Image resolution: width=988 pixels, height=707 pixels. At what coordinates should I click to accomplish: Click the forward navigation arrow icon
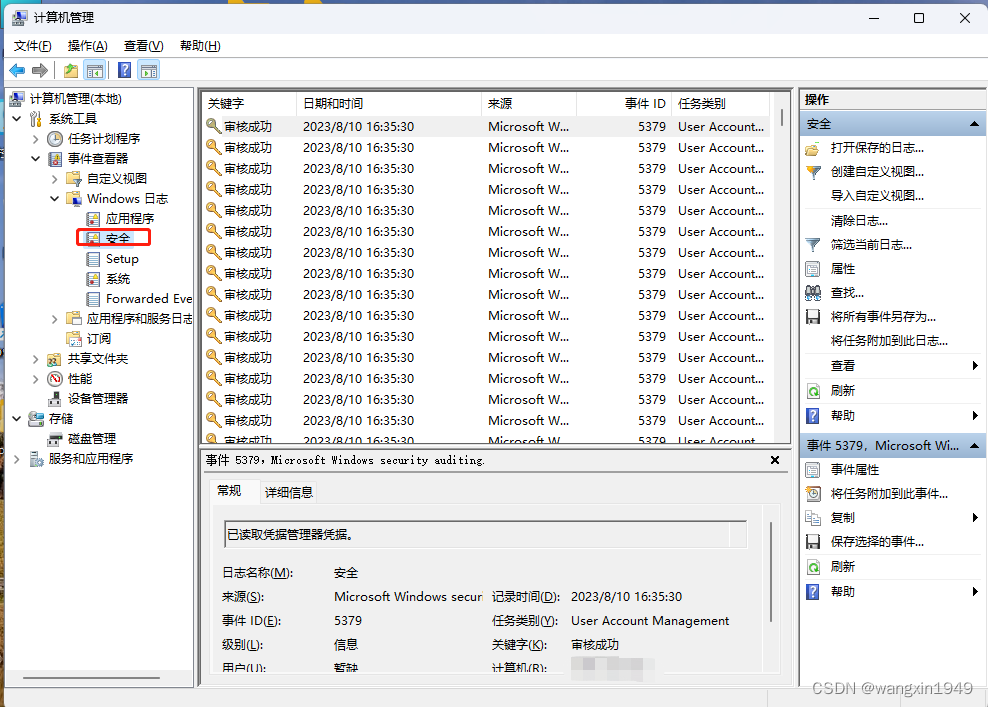click(39, 70)
